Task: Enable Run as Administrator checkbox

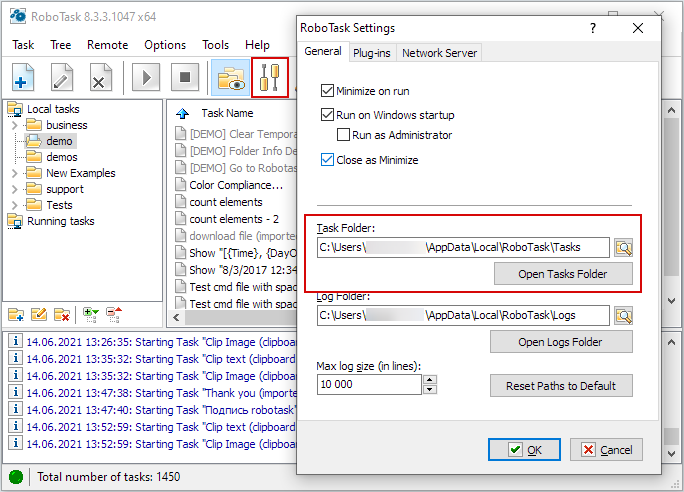Action: click(x=343, y=135)
